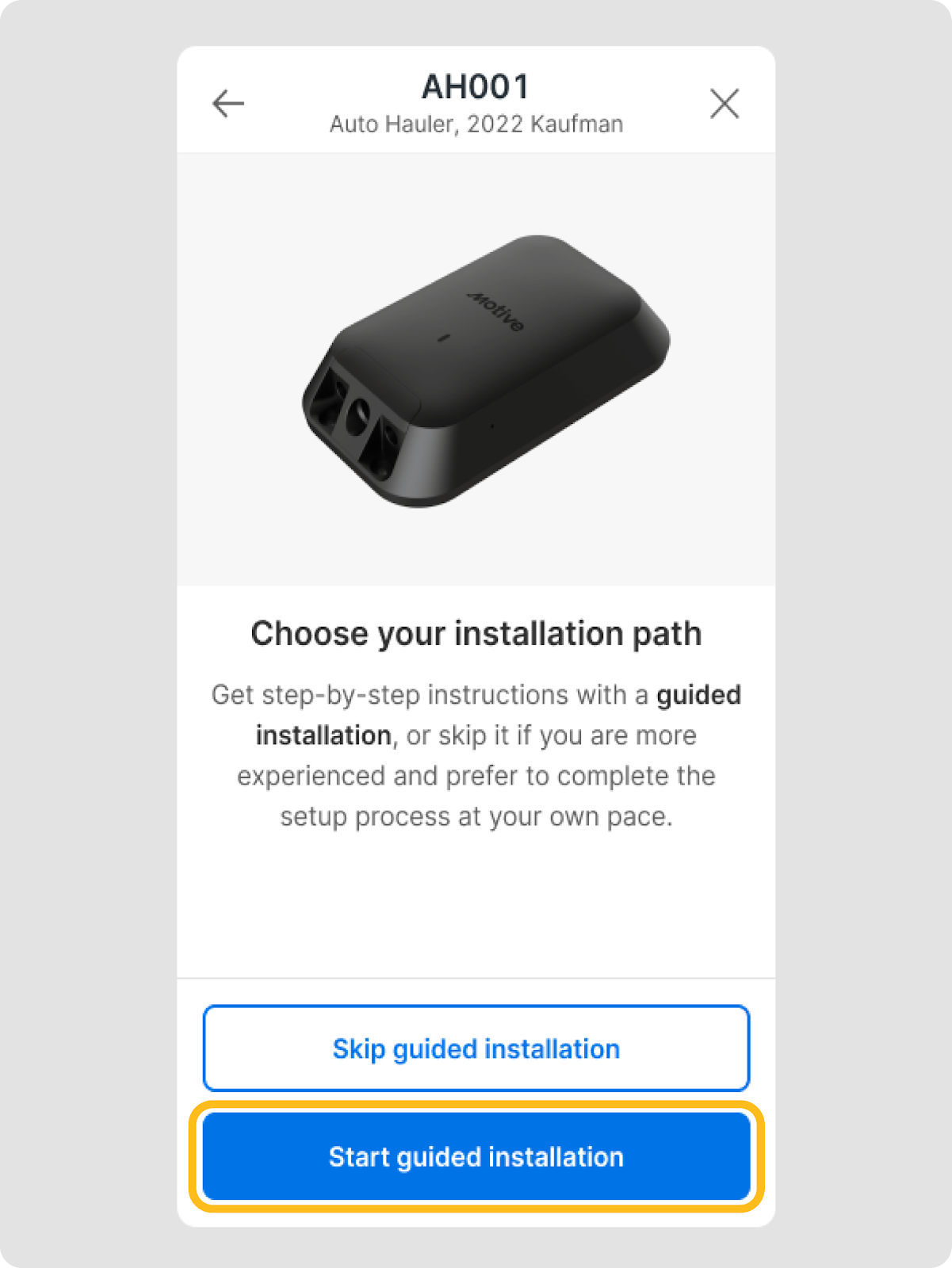Click the text 'experienced and prefer to complete the'

click(x=476, y=776)
